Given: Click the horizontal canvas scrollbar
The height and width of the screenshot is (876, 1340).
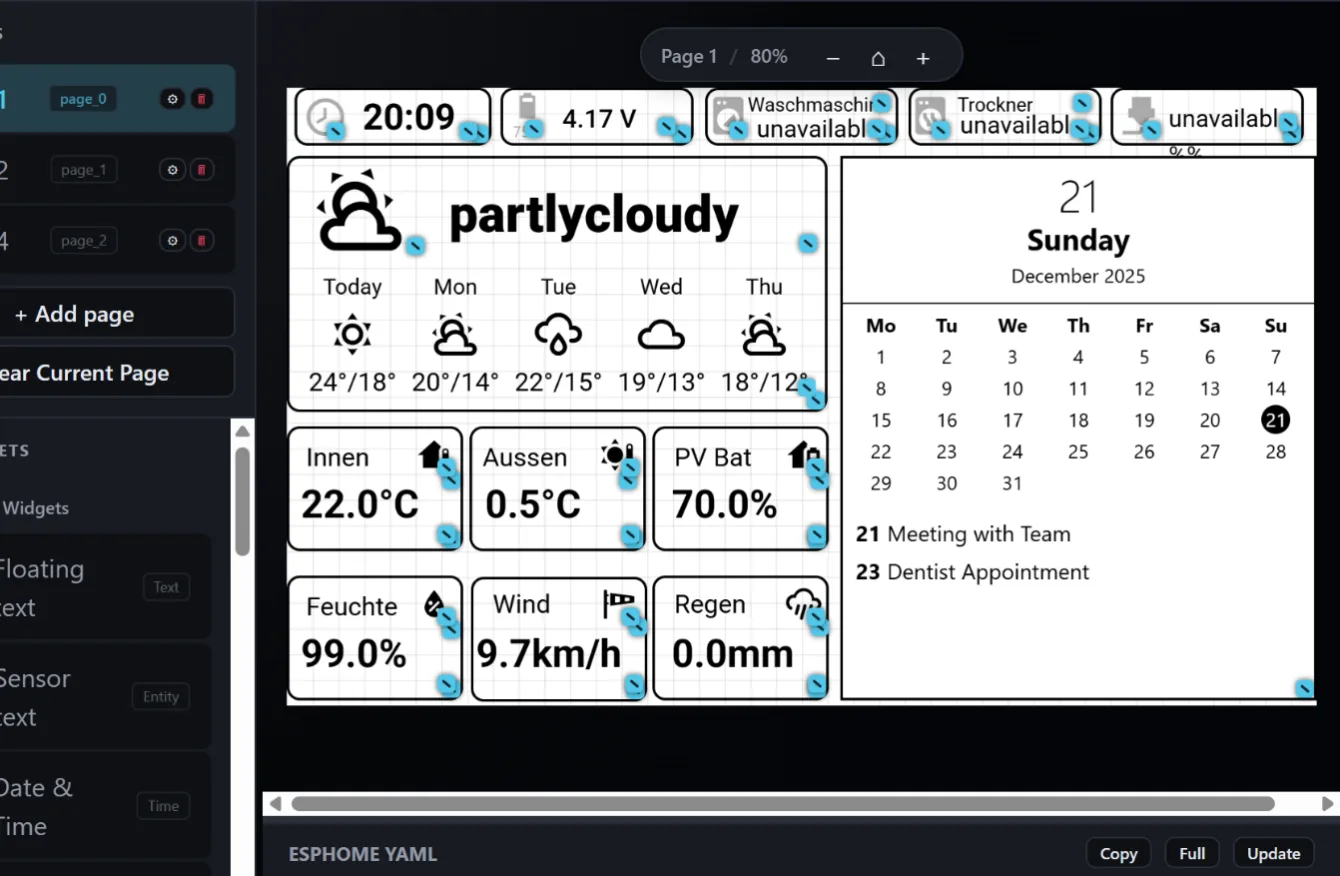Looking at the screenshot, I should tap(782, 803).
